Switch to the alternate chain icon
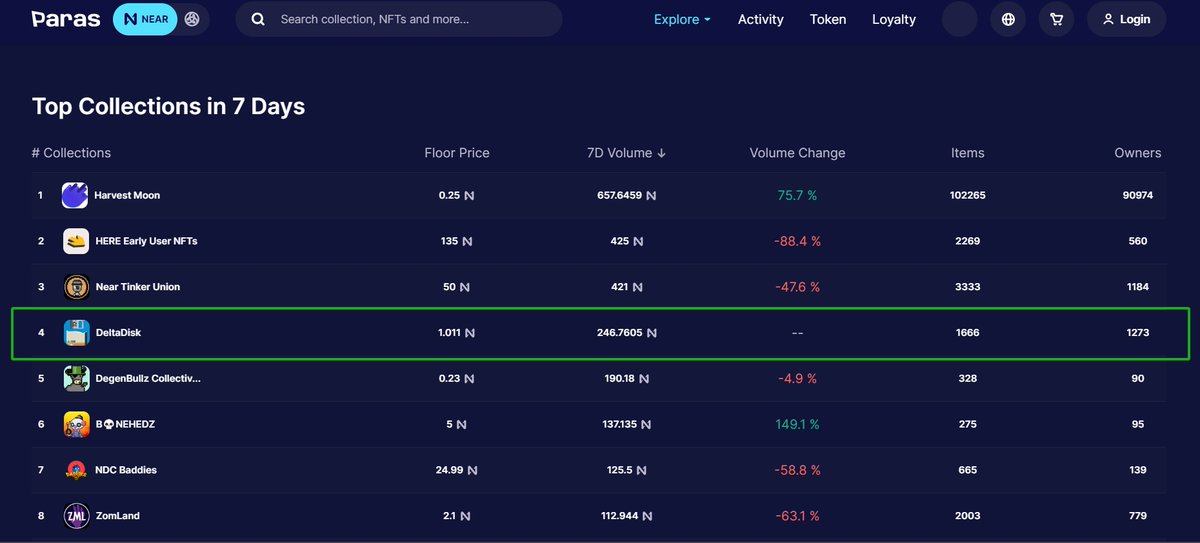Screen dimensions: 1200x543 coord(193,19)
